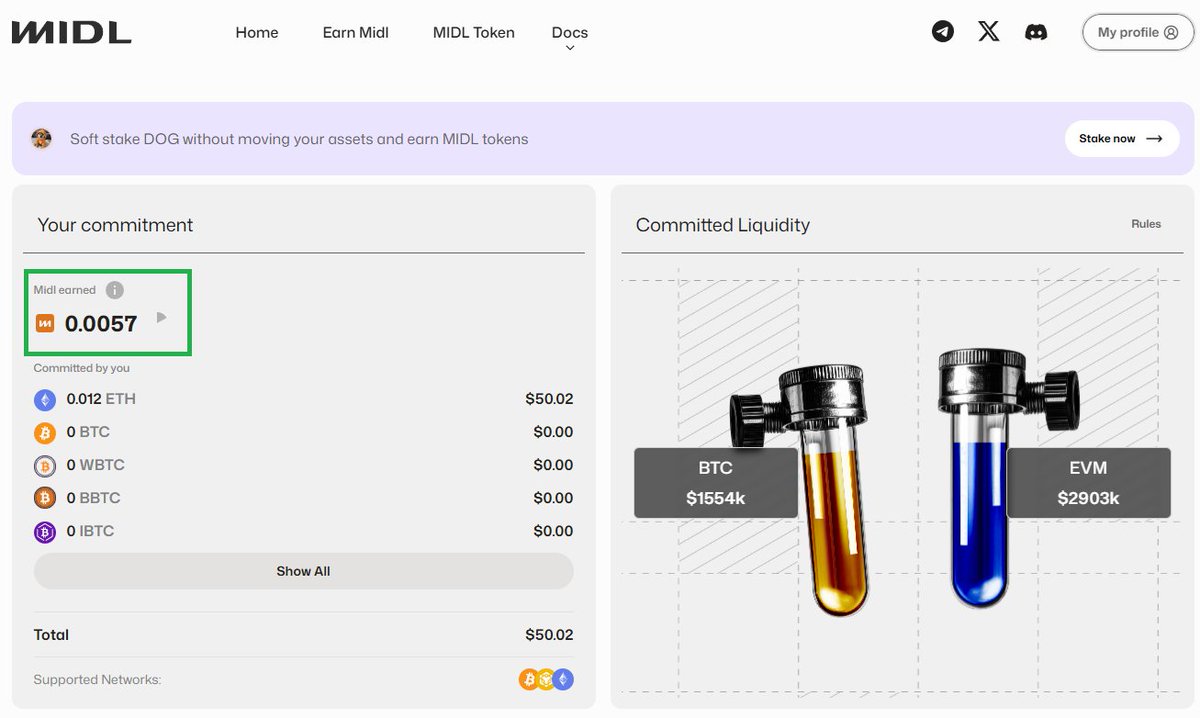The width and height of the screenshot is (1200, 718).
Task: Click the WBTC coin icon
Action: coord(45,466)
